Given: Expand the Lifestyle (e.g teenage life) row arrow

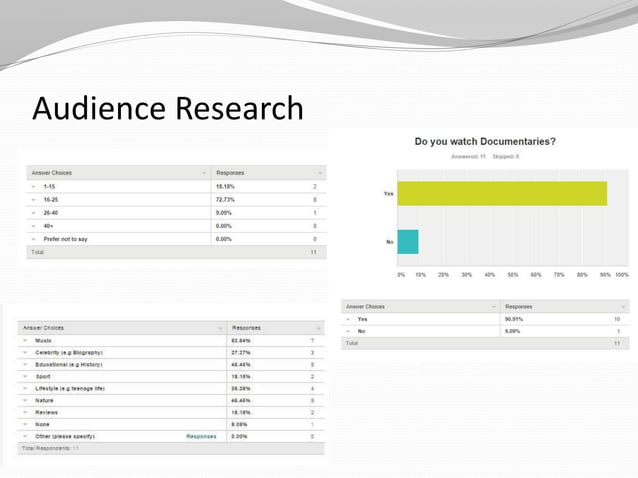Looking at the screenshot, I should point(25,389).
